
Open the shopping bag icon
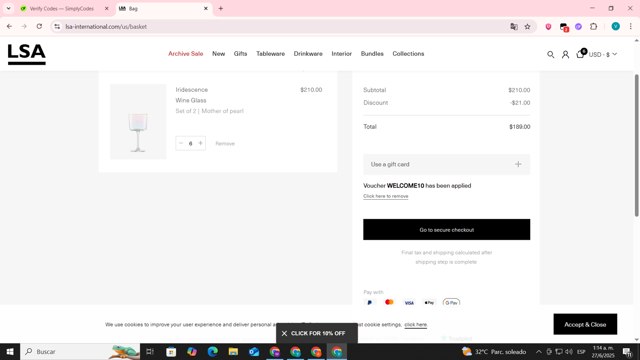coord(581,53)
